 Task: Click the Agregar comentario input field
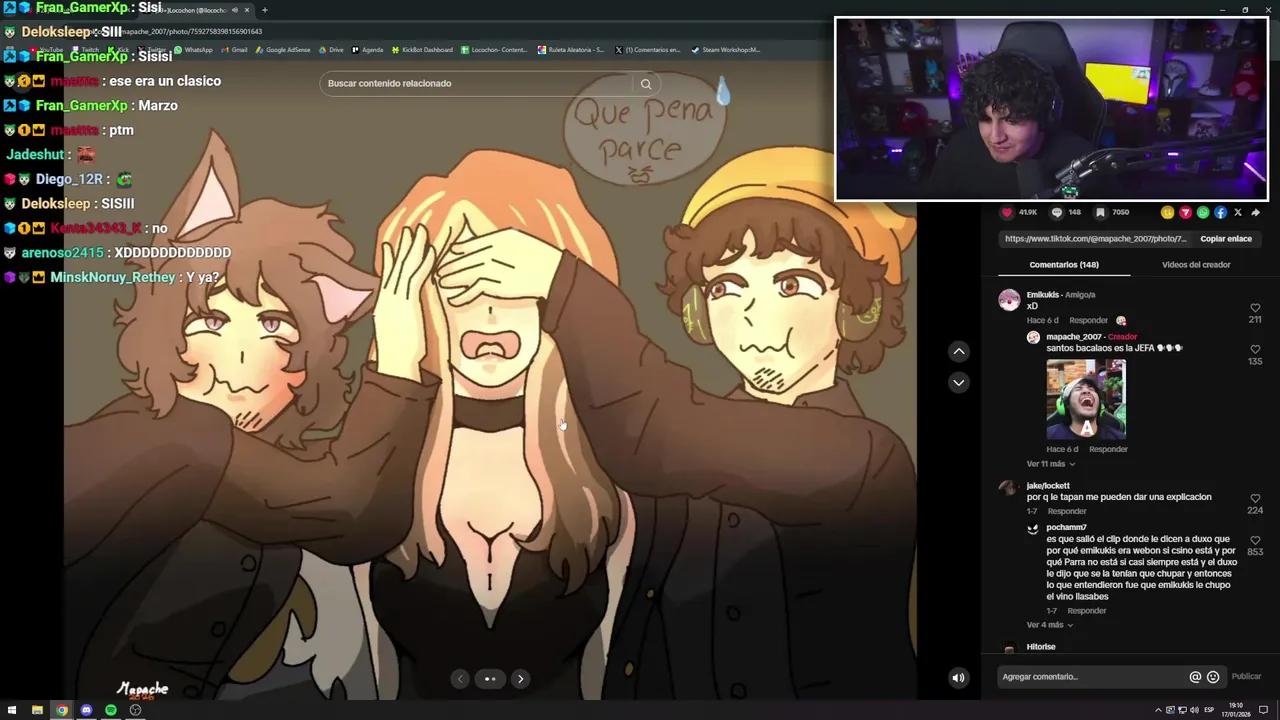[x=1091, y=677]
